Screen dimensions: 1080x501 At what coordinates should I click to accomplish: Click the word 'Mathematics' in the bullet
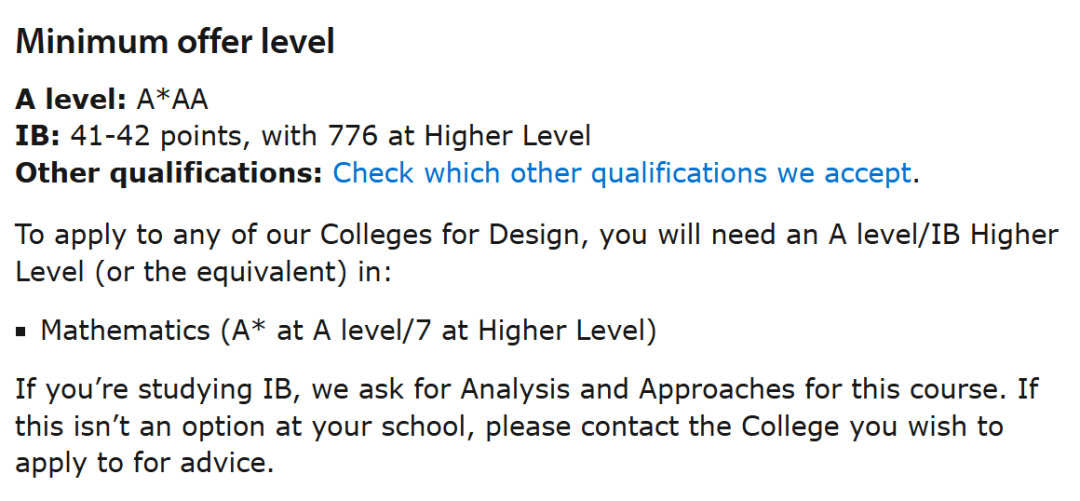tap(125, 331)
